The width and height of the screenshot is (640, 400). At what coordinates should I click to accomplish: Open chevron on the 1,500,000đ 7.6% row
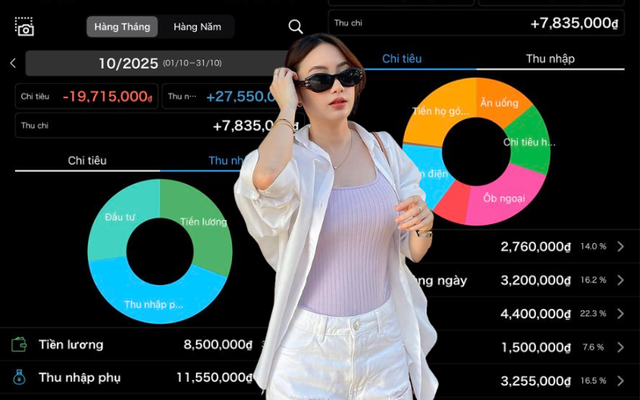620,347
